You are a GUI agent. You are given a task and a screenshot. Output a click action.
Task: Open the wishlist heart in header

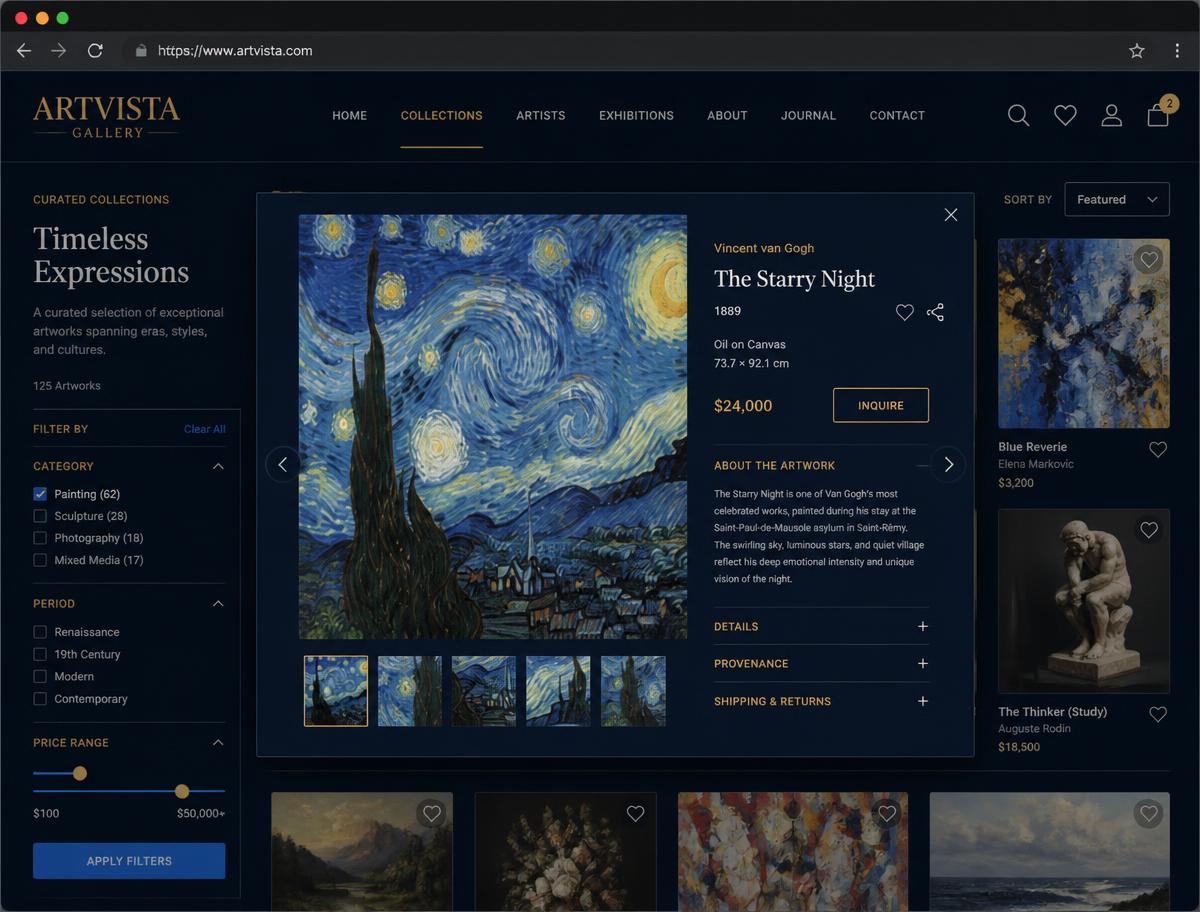(1065, 116)
